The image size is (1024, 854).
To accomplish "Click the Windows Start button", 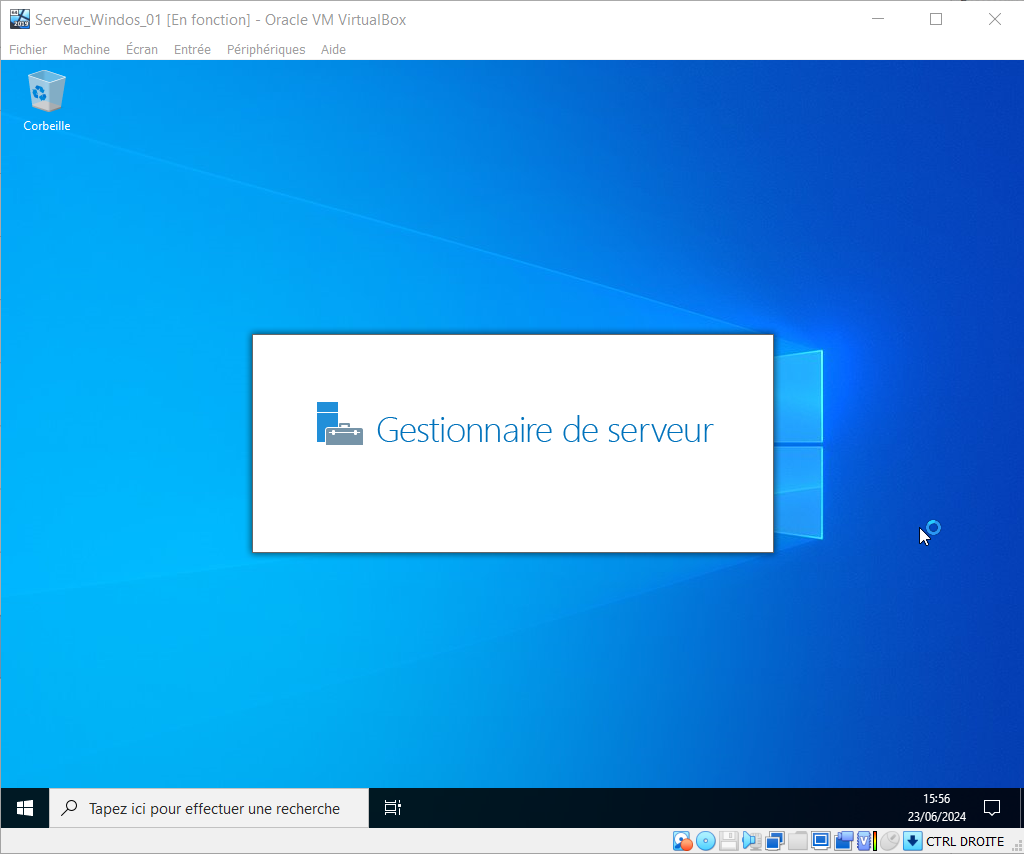I will tap(25, 808).
